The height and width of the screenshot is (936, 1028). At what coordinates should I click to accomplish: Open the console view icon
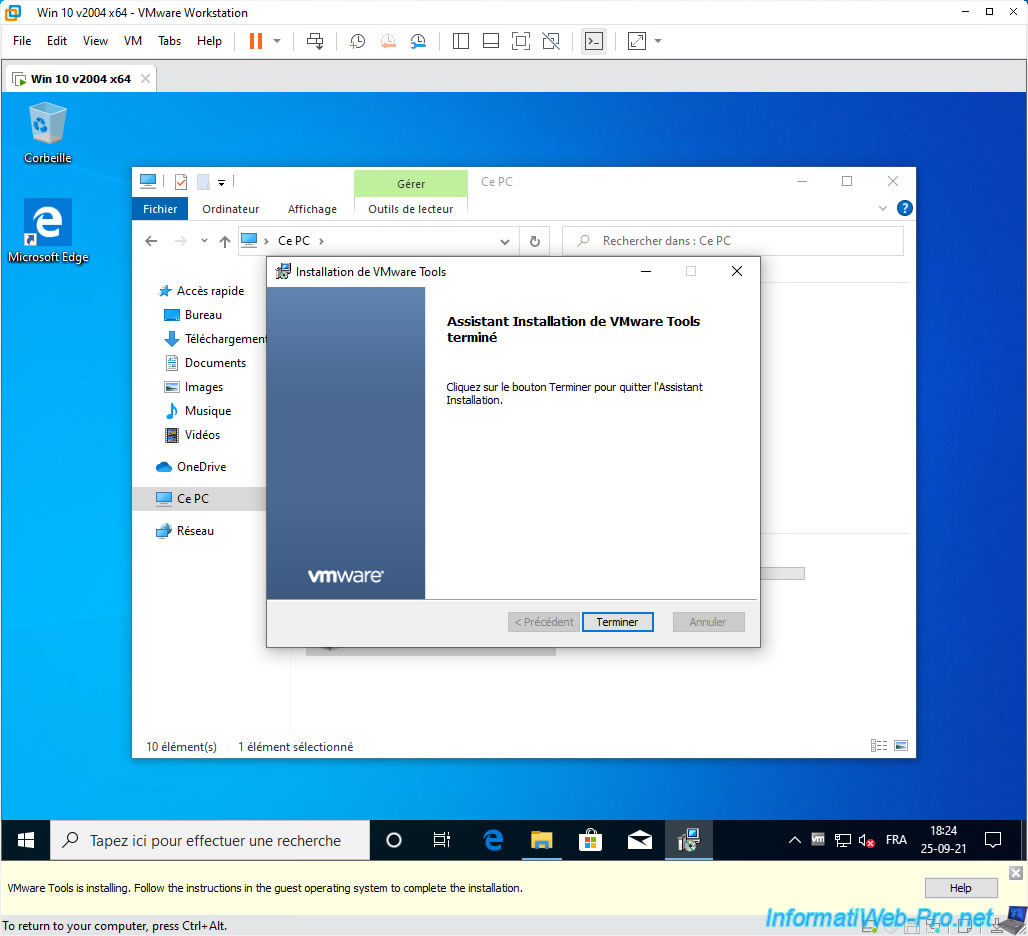pos(593,41)
